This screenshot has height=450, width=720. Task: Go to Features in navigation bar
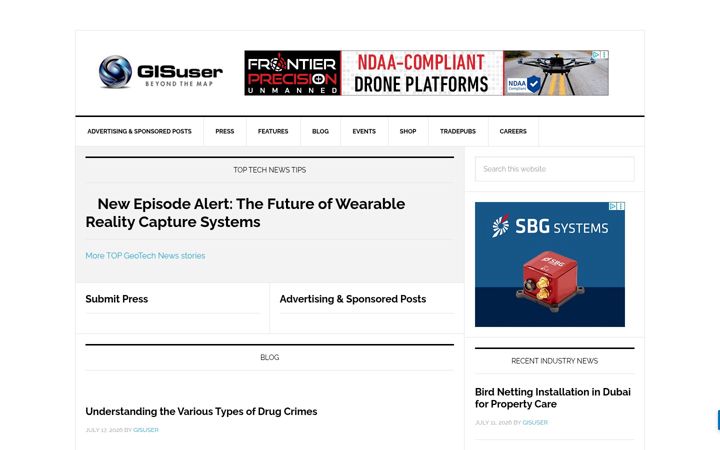[273, 131]
